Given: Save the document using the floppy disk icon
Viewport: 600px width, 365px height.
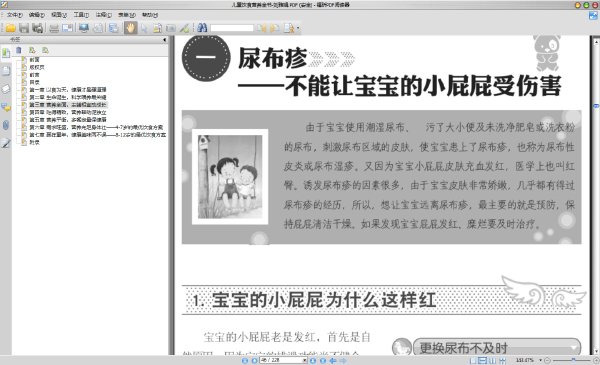Looking at the screenshot, I should coord(24,28).
